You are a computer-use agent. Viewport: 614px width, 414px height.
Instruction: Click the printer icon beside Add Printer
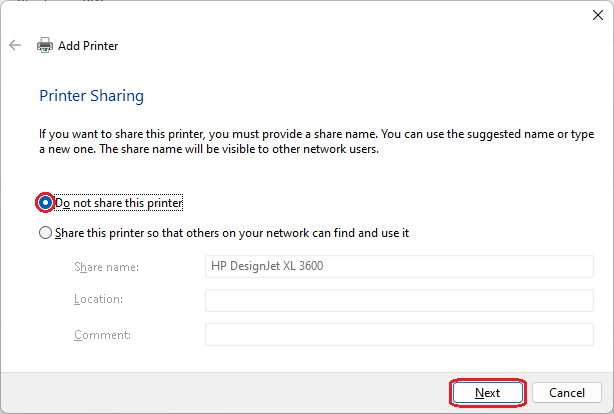tap(45, 45)
